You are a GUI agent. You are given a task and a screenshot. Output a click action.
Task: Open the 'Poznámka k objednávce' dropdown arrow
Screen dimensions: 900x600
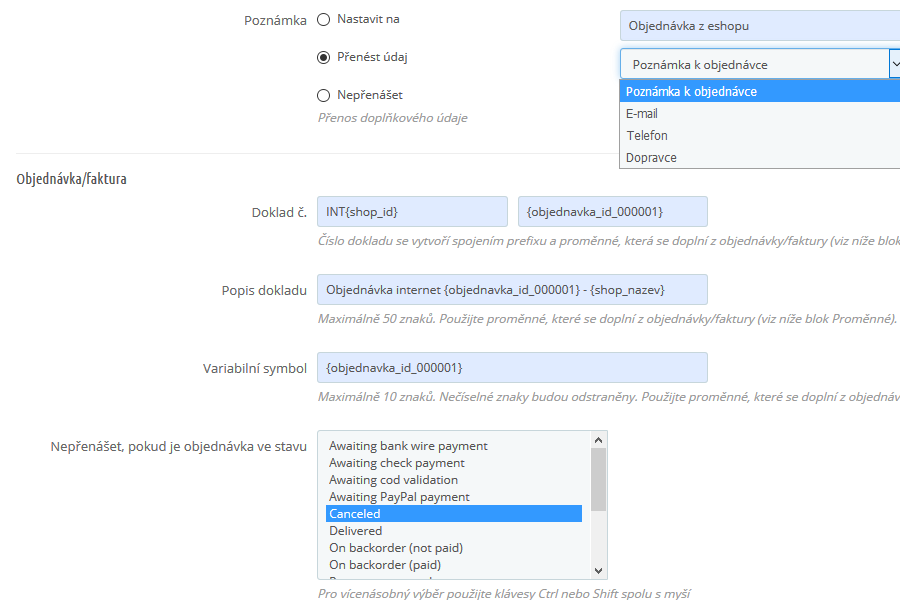[894, 64]
